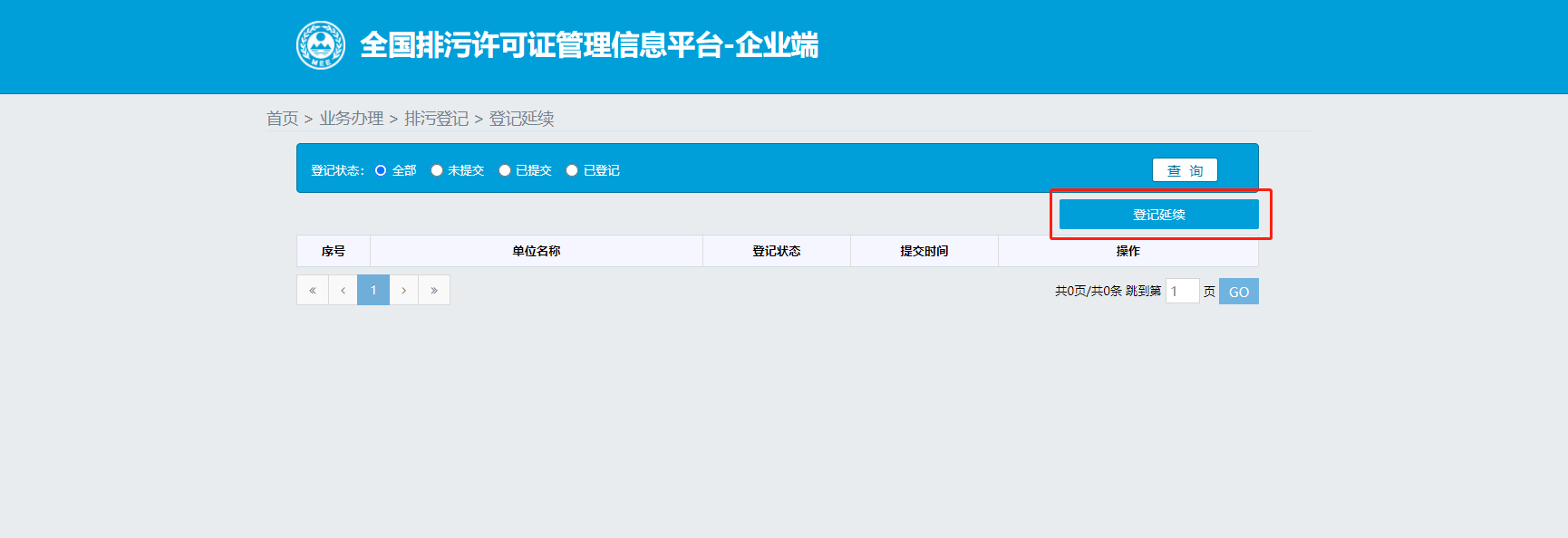Image resolution: width=1568 pixels, height=538 pixels.
Task: Choose the 已提交 status radio button
Action: point(505,170)
